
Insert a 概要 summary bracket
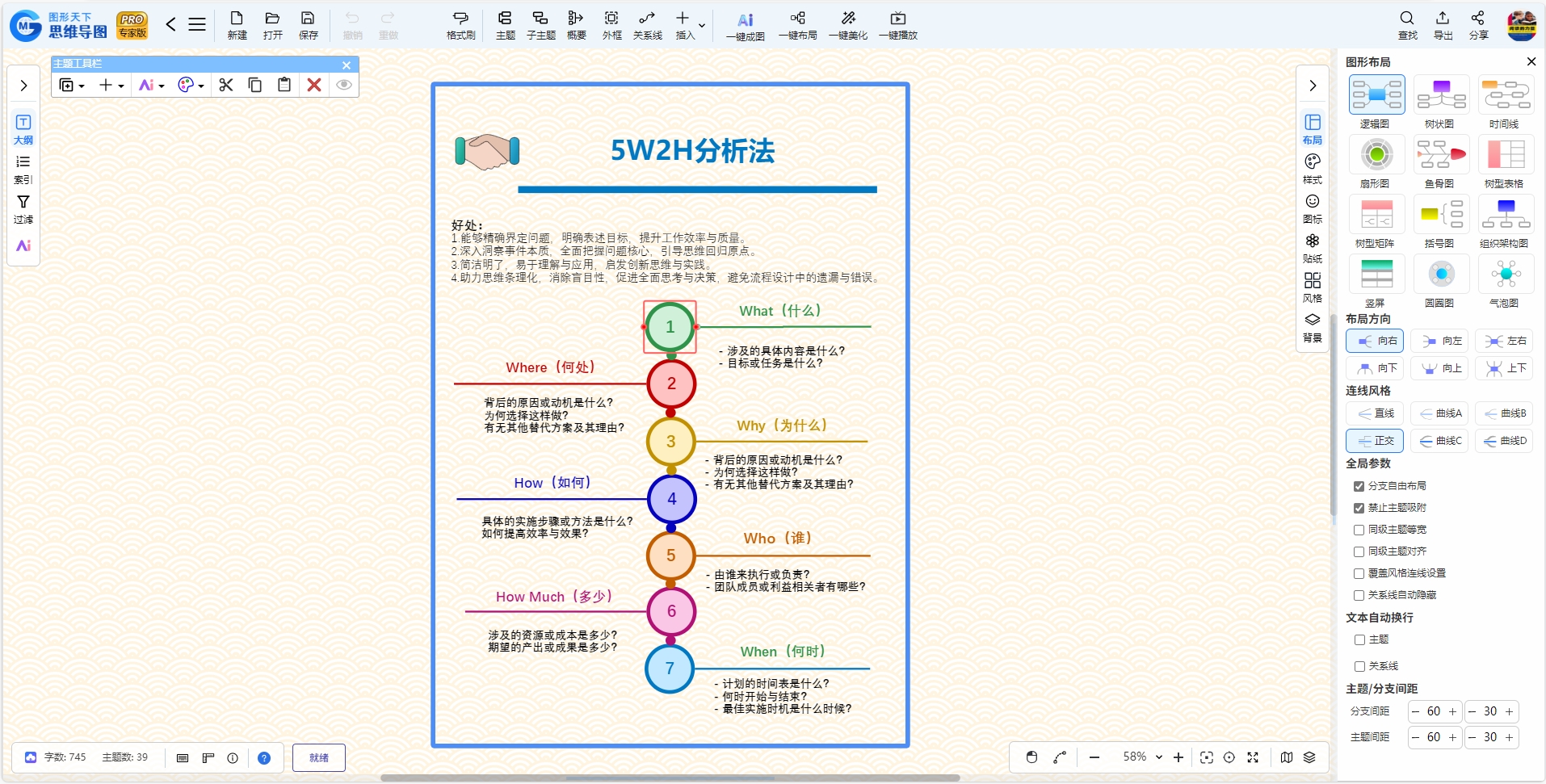[x=576, y=25]
